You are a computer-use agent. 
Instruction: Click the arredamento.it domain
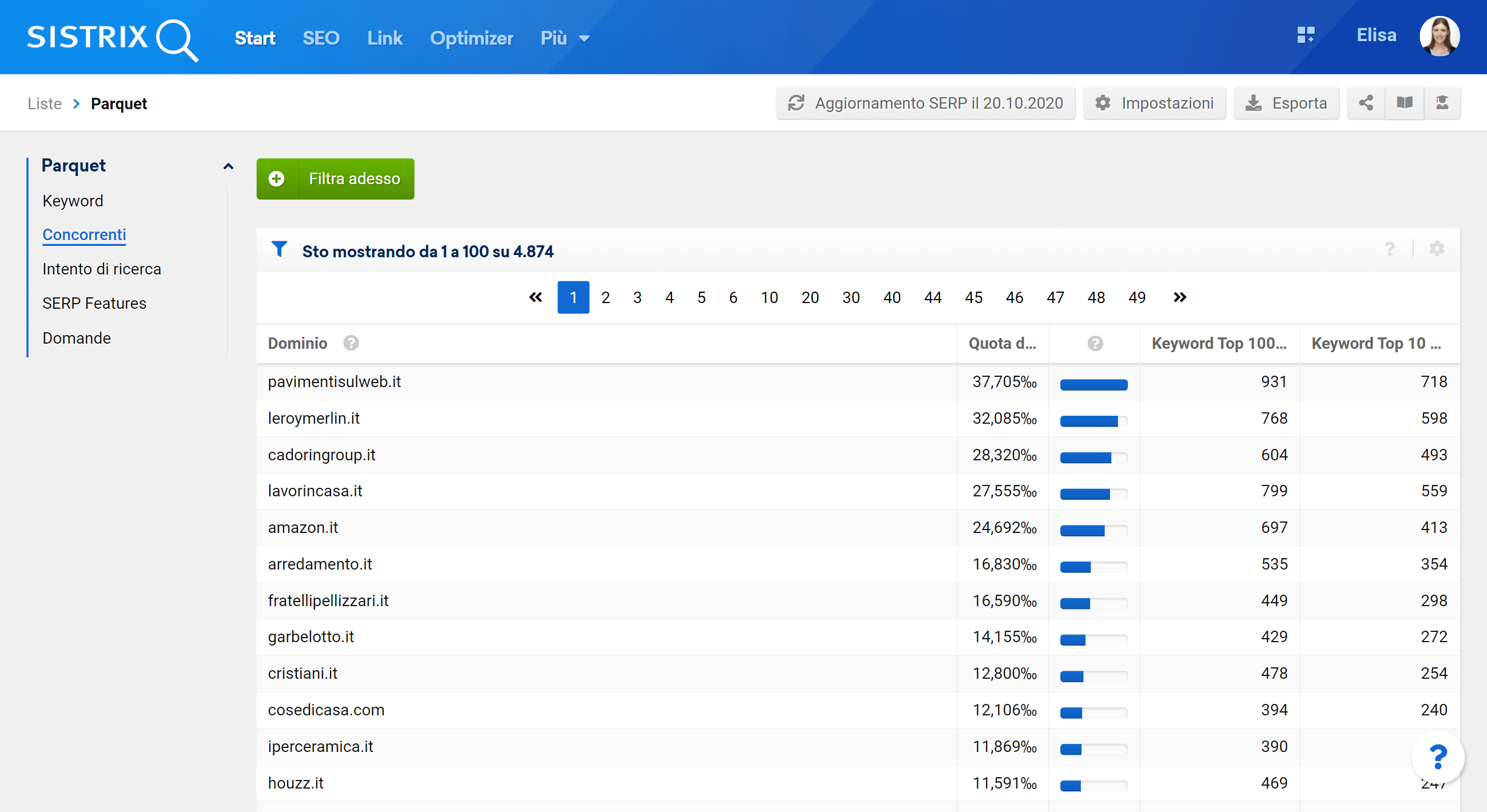click(320, 564)
